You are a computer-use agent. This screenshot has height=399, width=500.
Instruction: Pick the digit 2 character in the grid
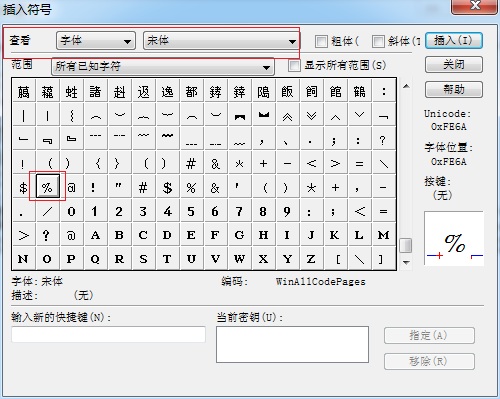click(x=119, y=211)
